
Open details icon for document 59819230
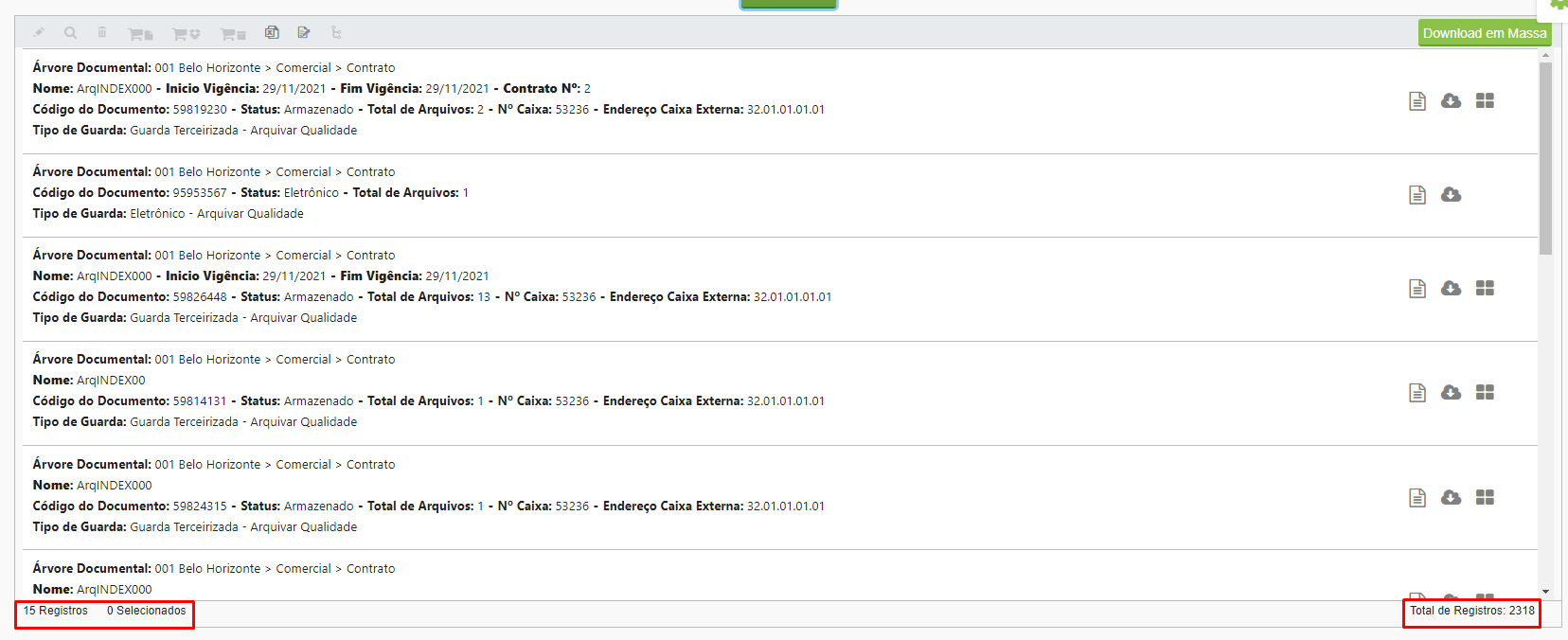tap(1417, 101)
